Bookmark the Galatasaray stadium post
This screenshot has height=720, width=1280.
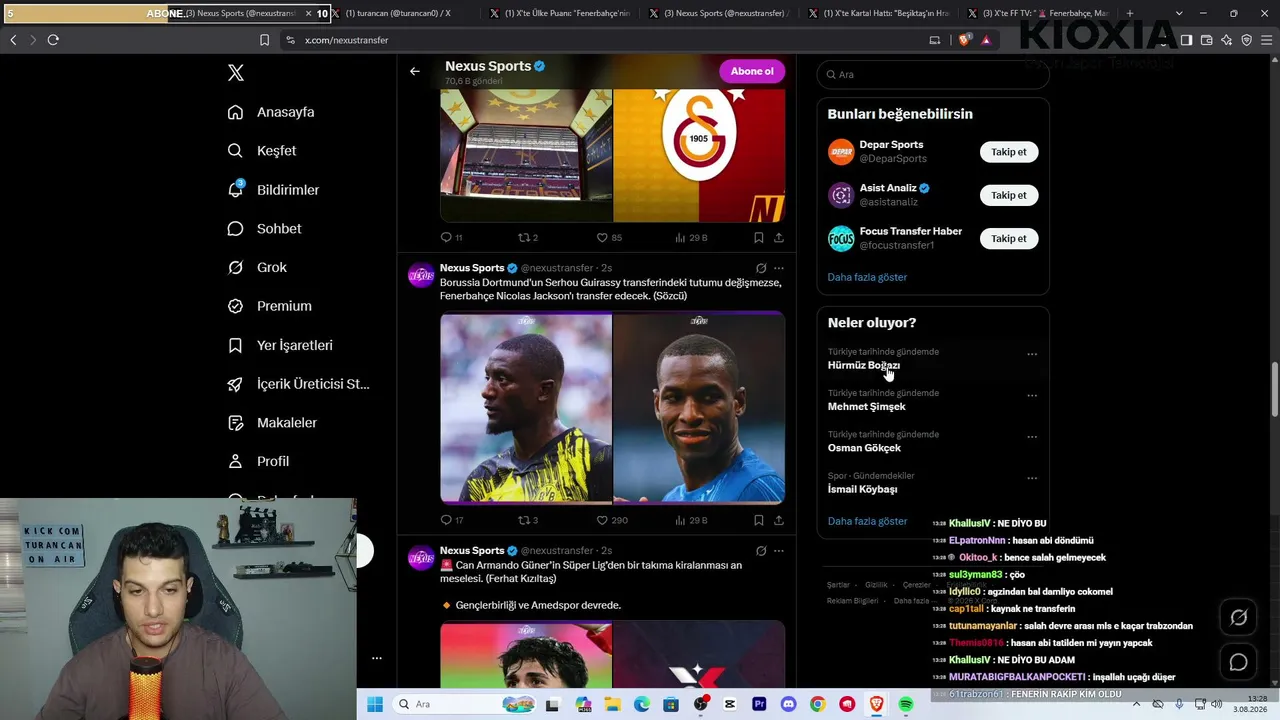(x=758, y=238)
